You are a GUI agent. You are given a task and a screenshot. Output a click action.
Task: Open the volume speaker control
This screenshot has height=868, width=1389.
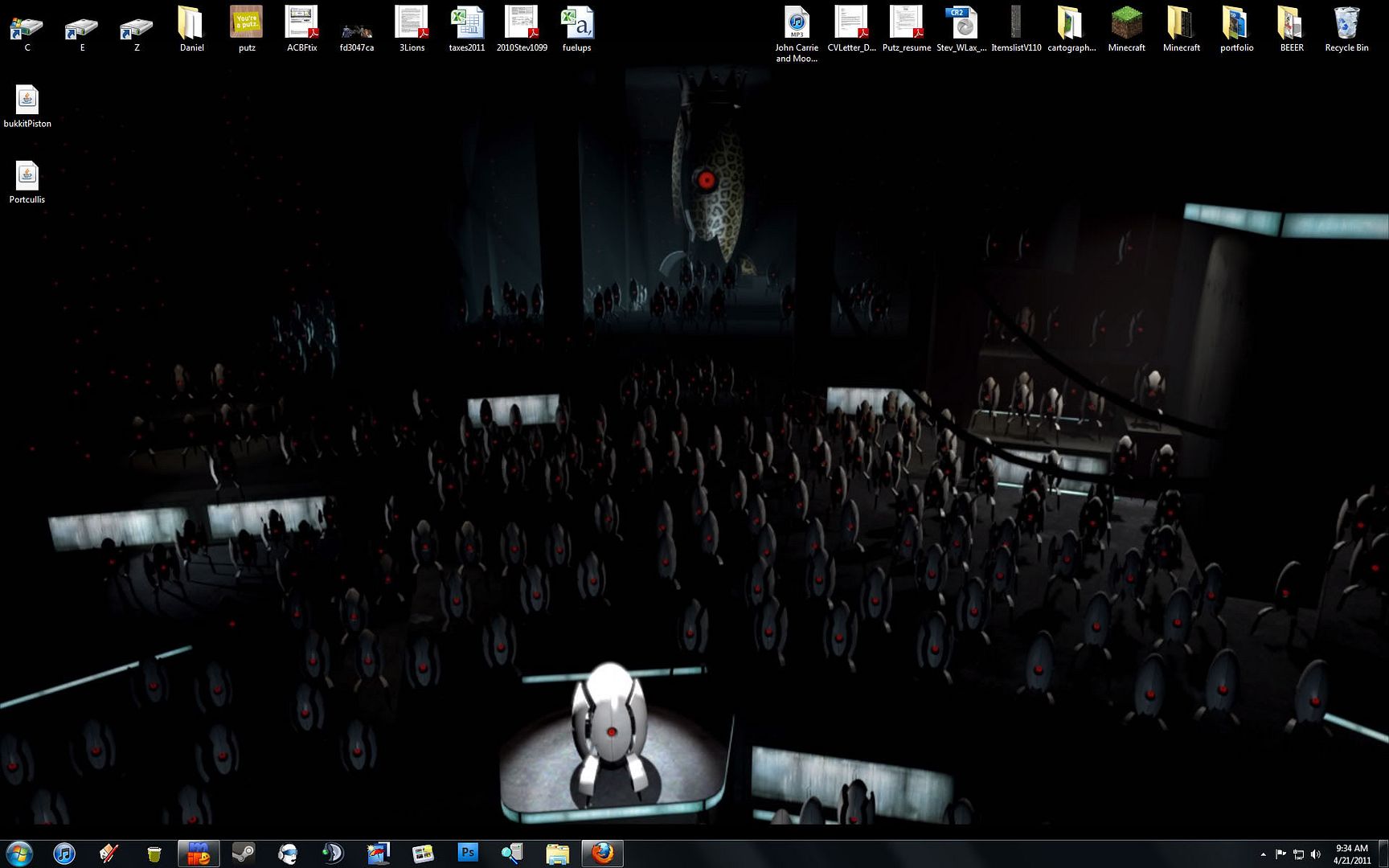click(x=1316, y=854)
